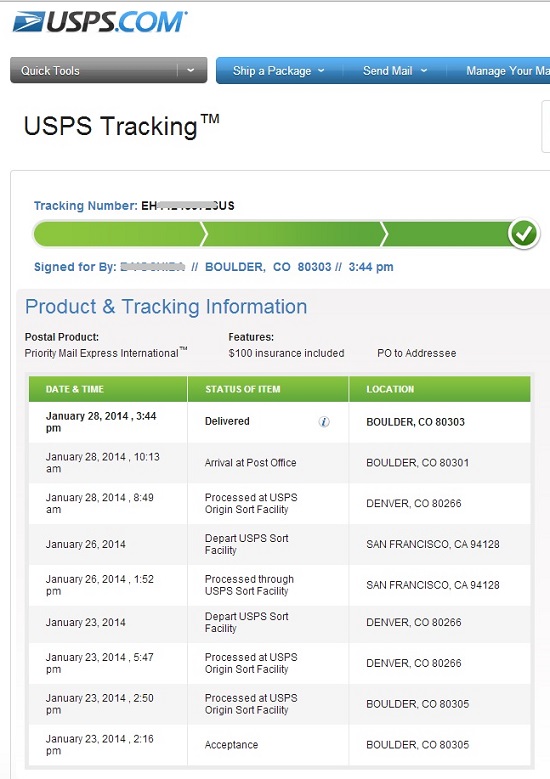Click the Acceptance status entry
The width and height of the screenshot is (550, 779).
[x=232, y=745]
